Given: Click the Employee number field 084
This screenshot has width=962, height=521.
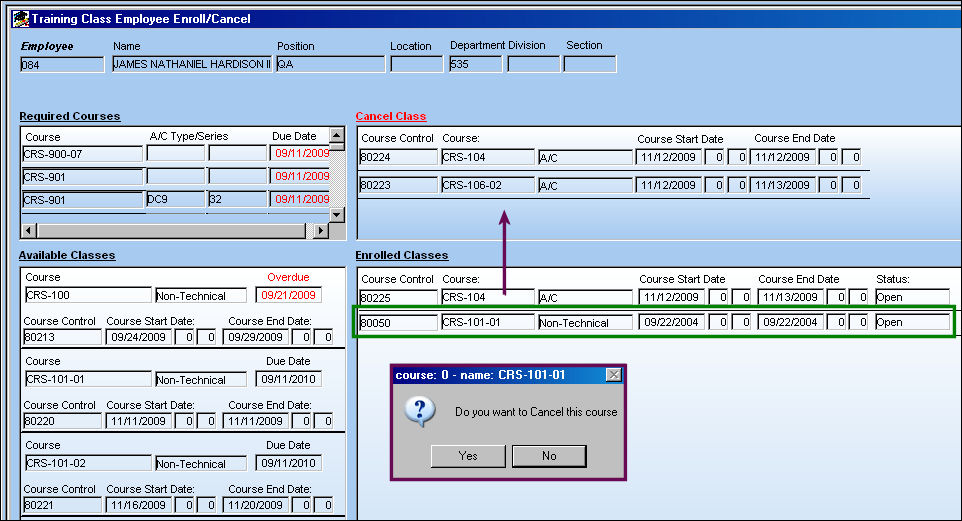Looking at the screenshot, I should coord(62,64).
